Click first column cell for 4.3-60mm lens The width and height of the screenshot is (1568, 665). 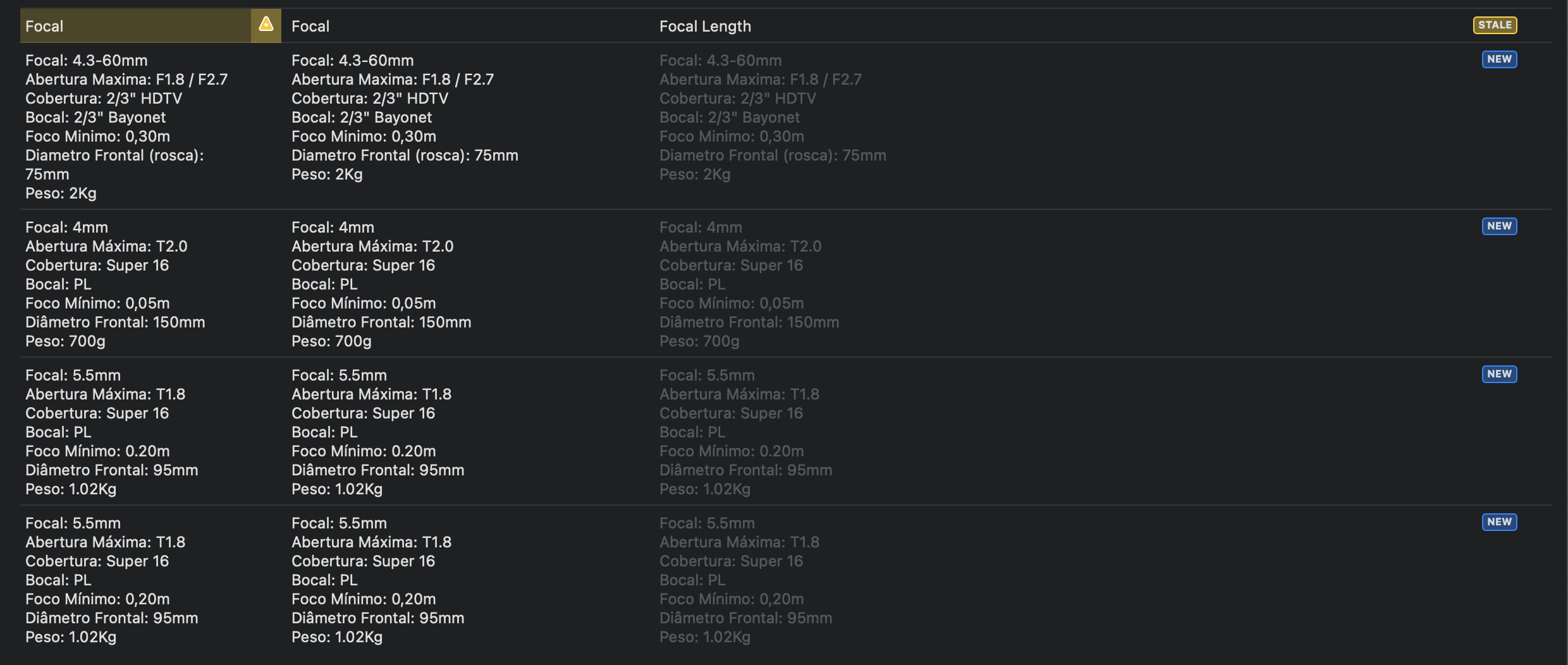(150, 126)
